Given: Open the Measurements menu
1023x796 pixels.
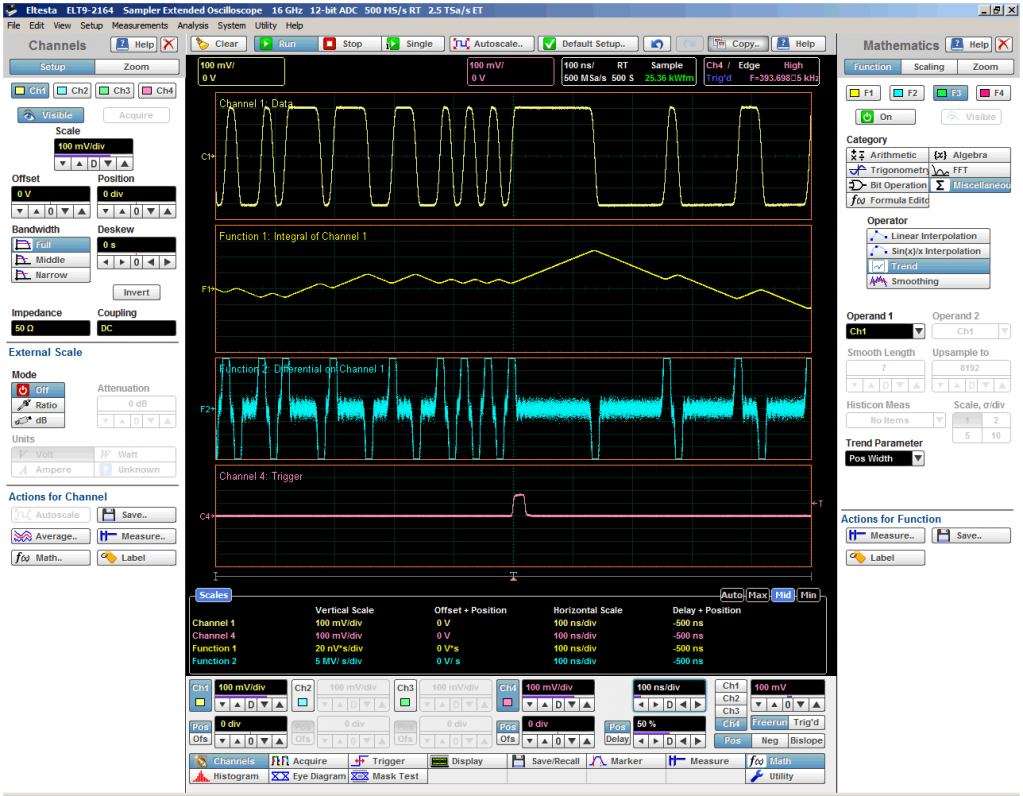Looking at the screenshot, I should tap(140, 25).
